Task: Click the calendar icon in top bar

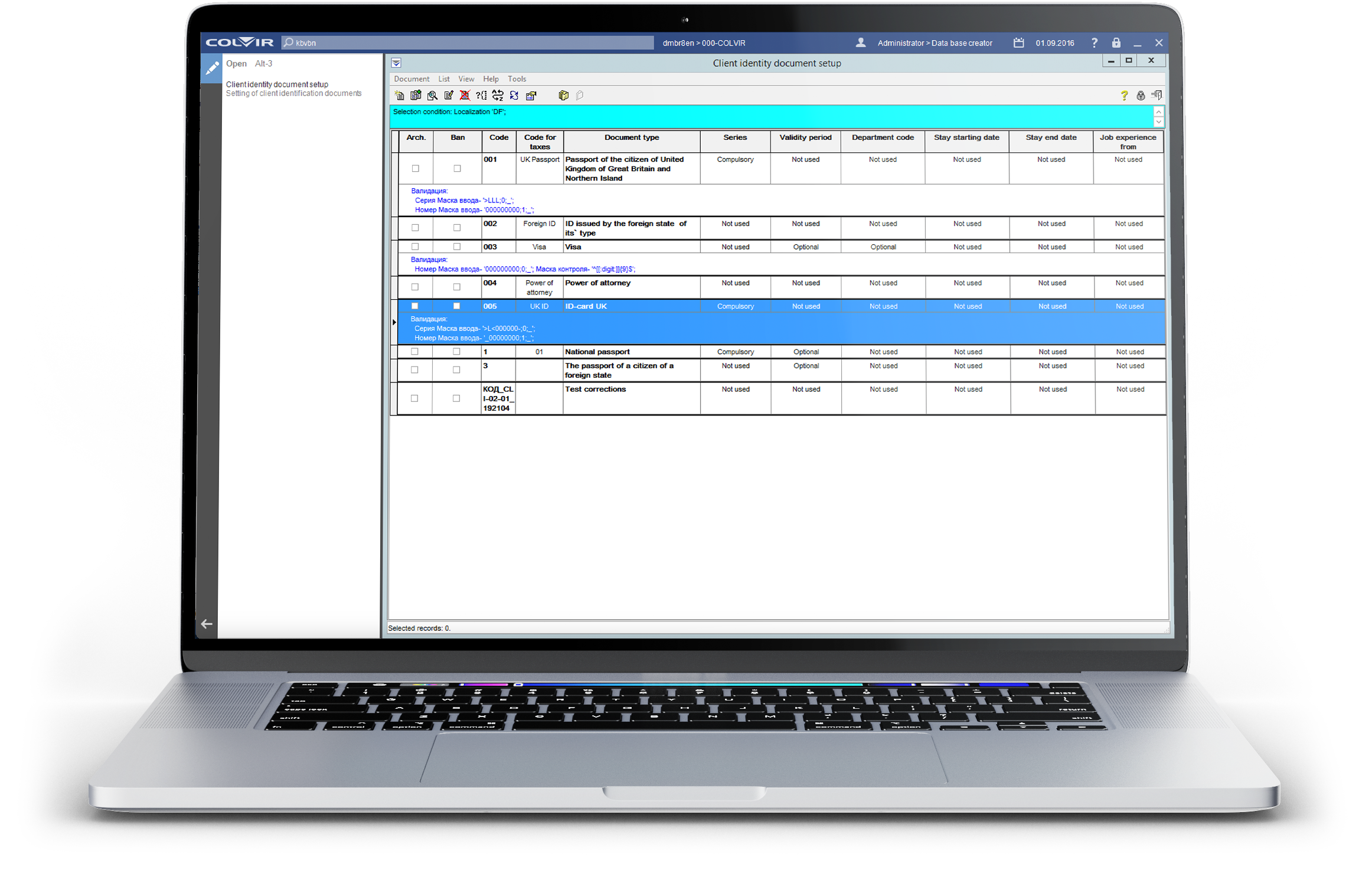Action: [x=1019, y=42]
